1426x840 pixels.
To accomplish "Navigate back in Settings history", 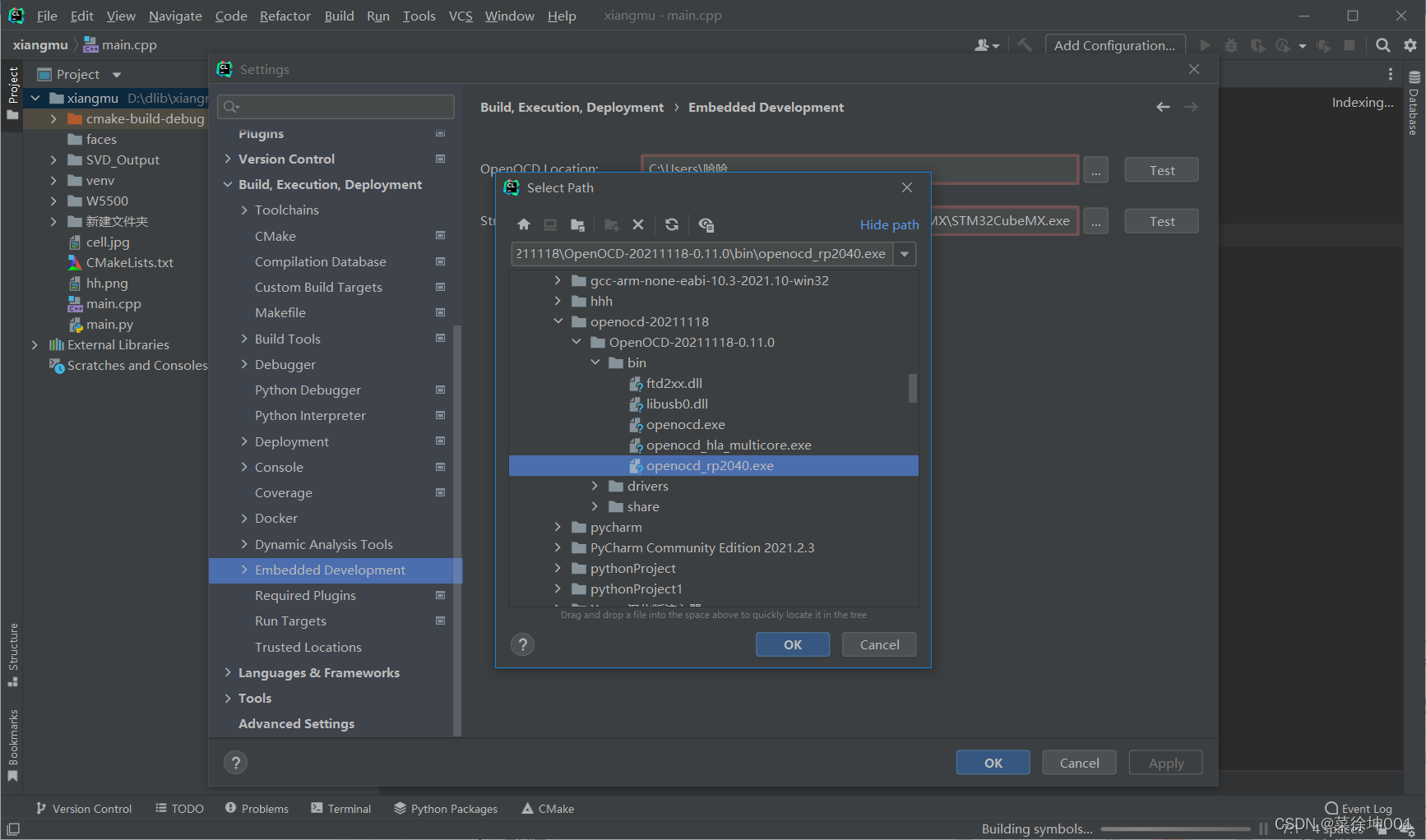I will [1163, 107].
